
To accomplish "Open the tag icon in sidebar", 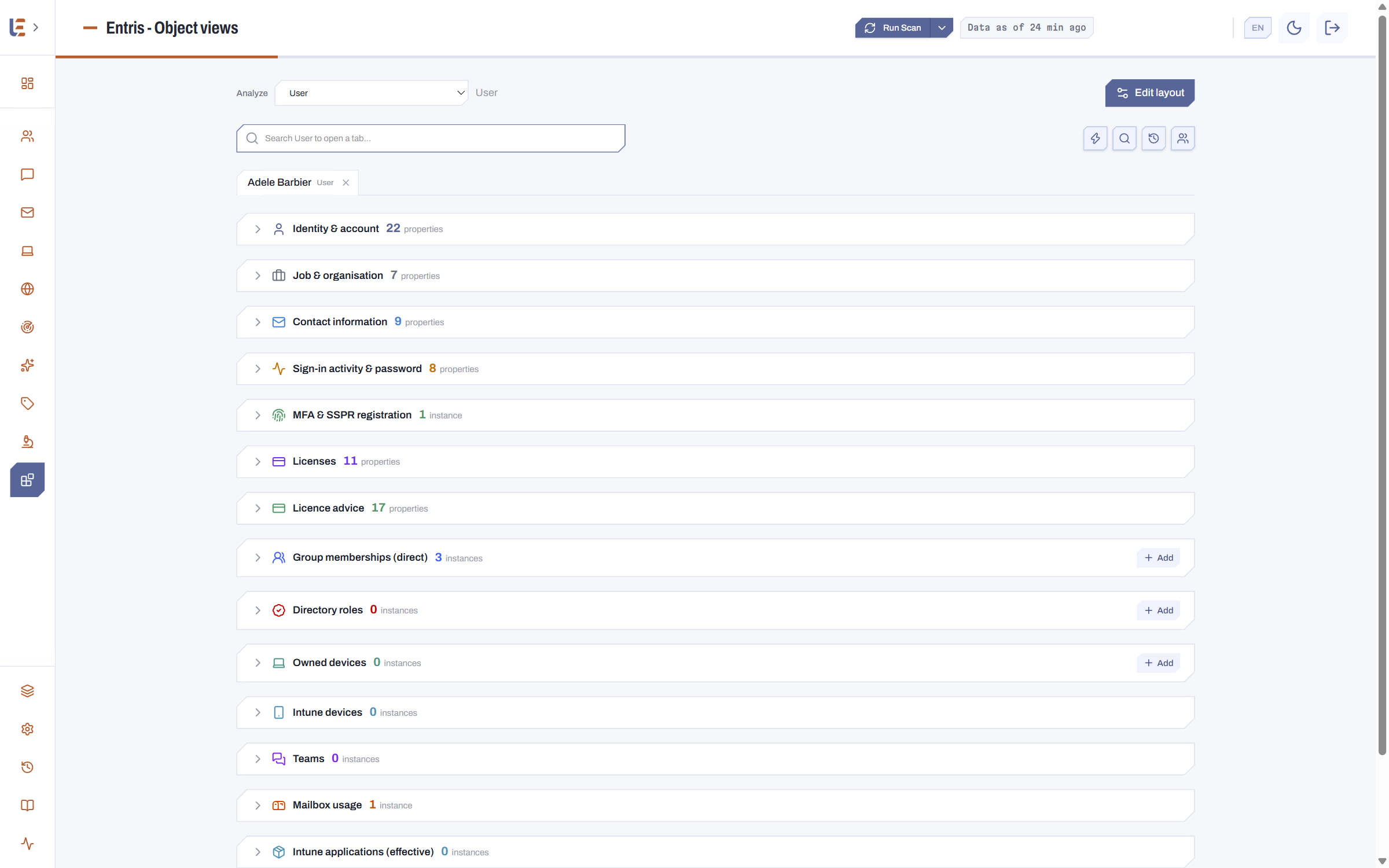I will (27, 403).
